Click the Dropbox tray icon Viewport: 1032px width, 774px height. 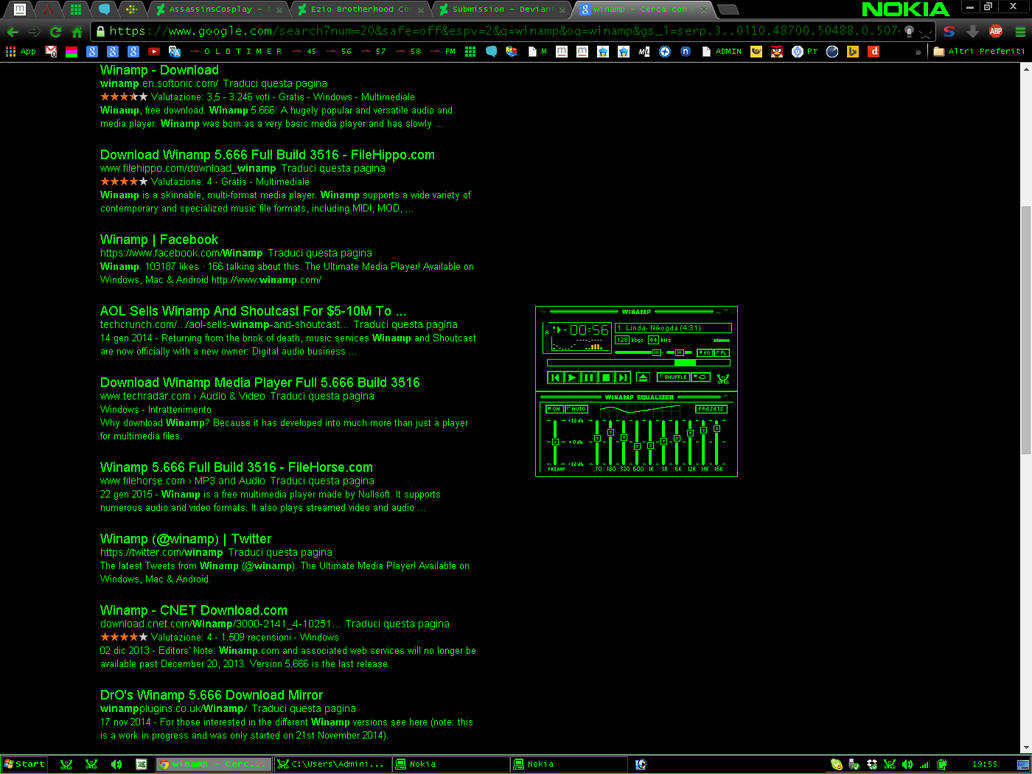pyautogui.click(x=872, y=764)
